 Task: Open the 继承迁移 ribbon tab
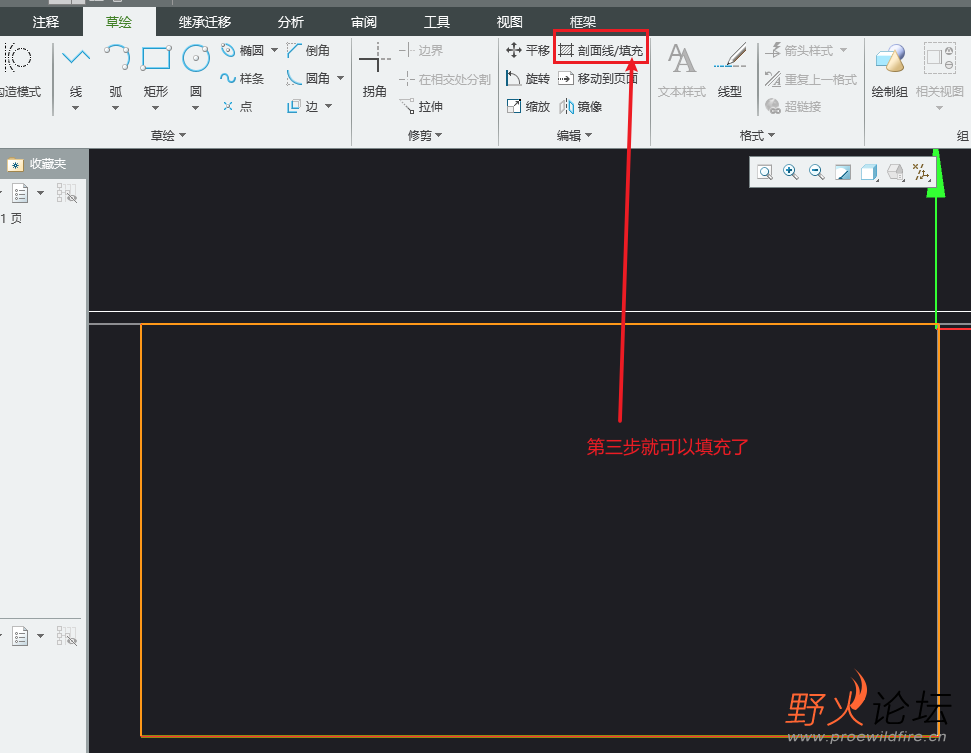(205, 22)
